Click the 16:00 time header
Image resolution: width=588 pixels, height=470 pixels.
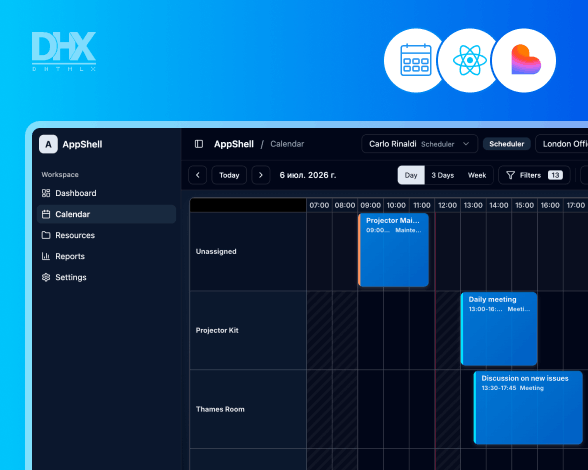(x=550, y=205)
